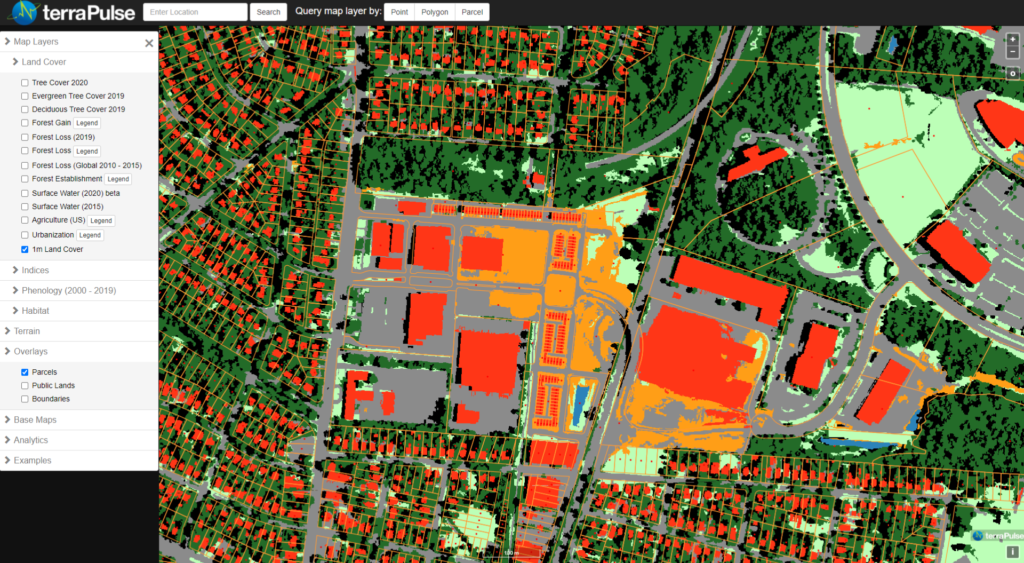The width and height of the screenshot is (1024, 563).
Task: Check the Public Lands overlay
Action: coord(25,385)
